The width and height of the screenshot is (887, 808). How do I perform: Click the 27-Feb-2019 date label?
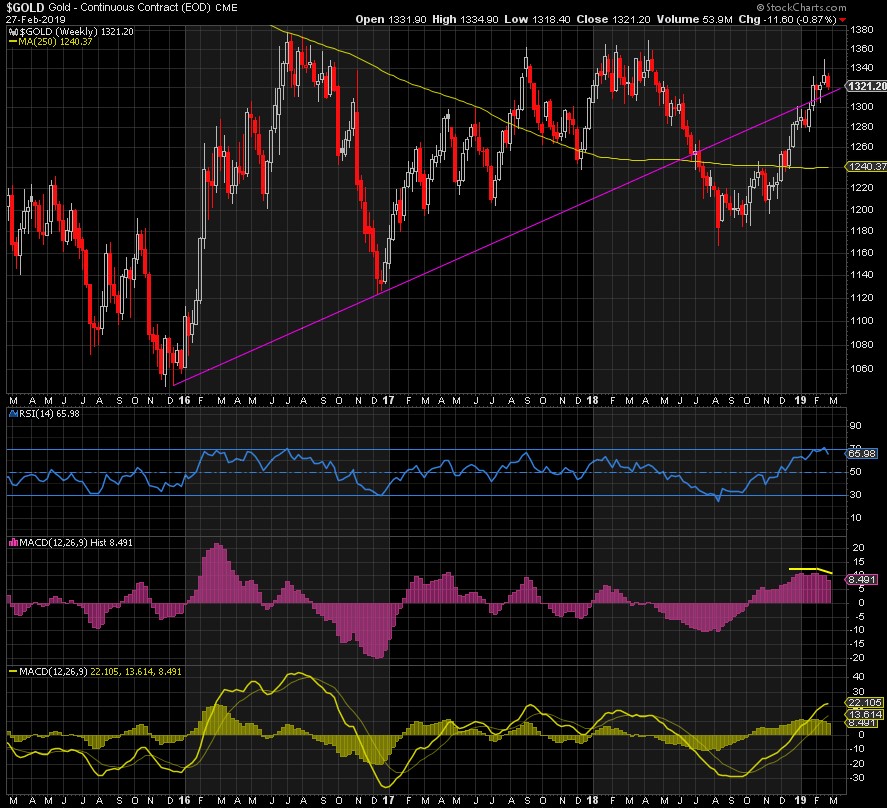pyautogui.click(x=32, y=19)
